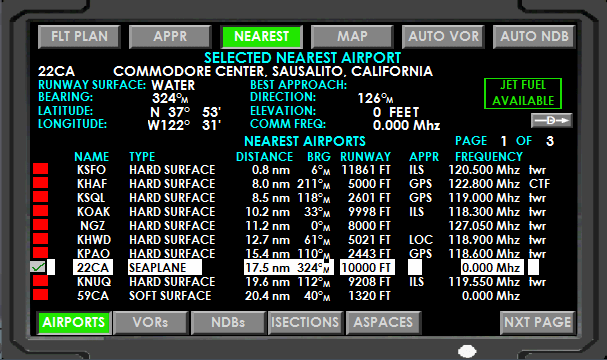Show nearest ISECTIONS list

click(x=305, y=322)
